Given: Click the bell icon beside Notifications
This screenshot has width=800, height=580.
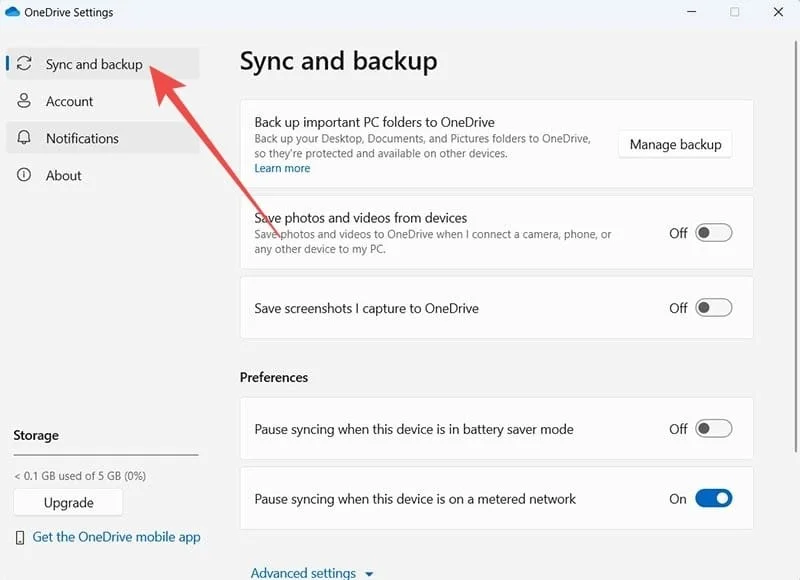Looking at the screenshot, I should point(23,137).
